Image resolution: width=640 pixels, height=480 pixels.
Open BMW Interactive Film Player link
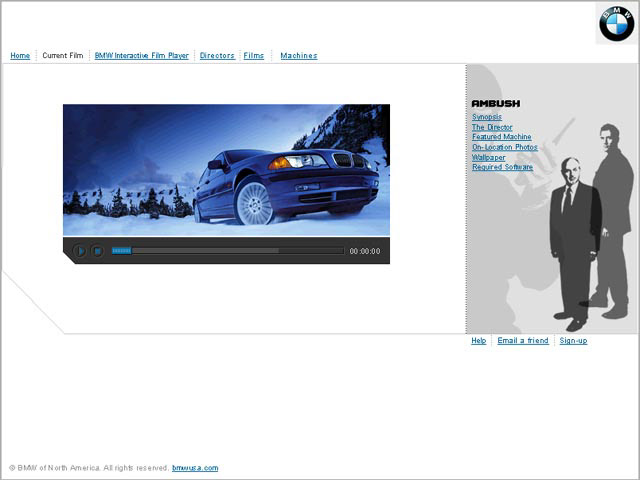pyautogui.click(x=142, y=56)
